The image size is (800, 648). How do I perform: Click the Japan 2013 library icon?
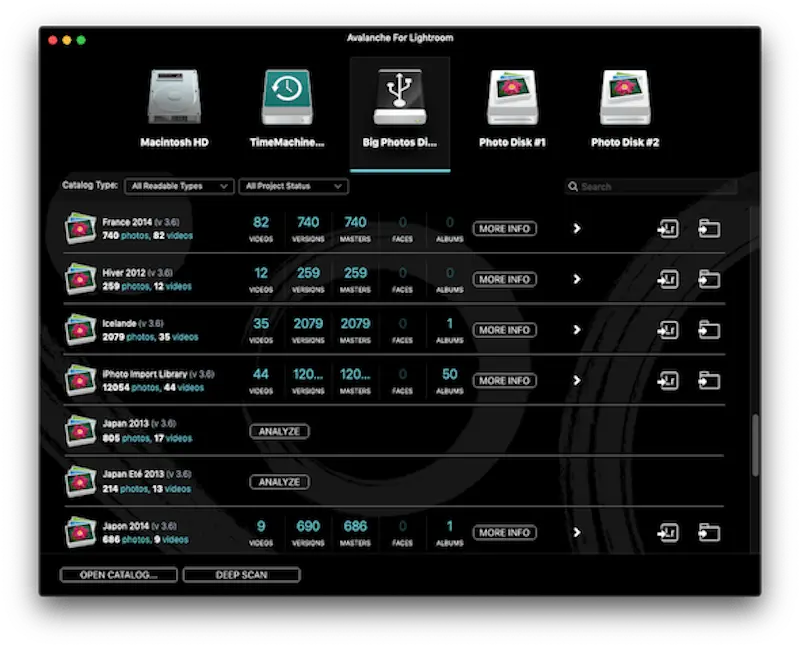point(80,431)
